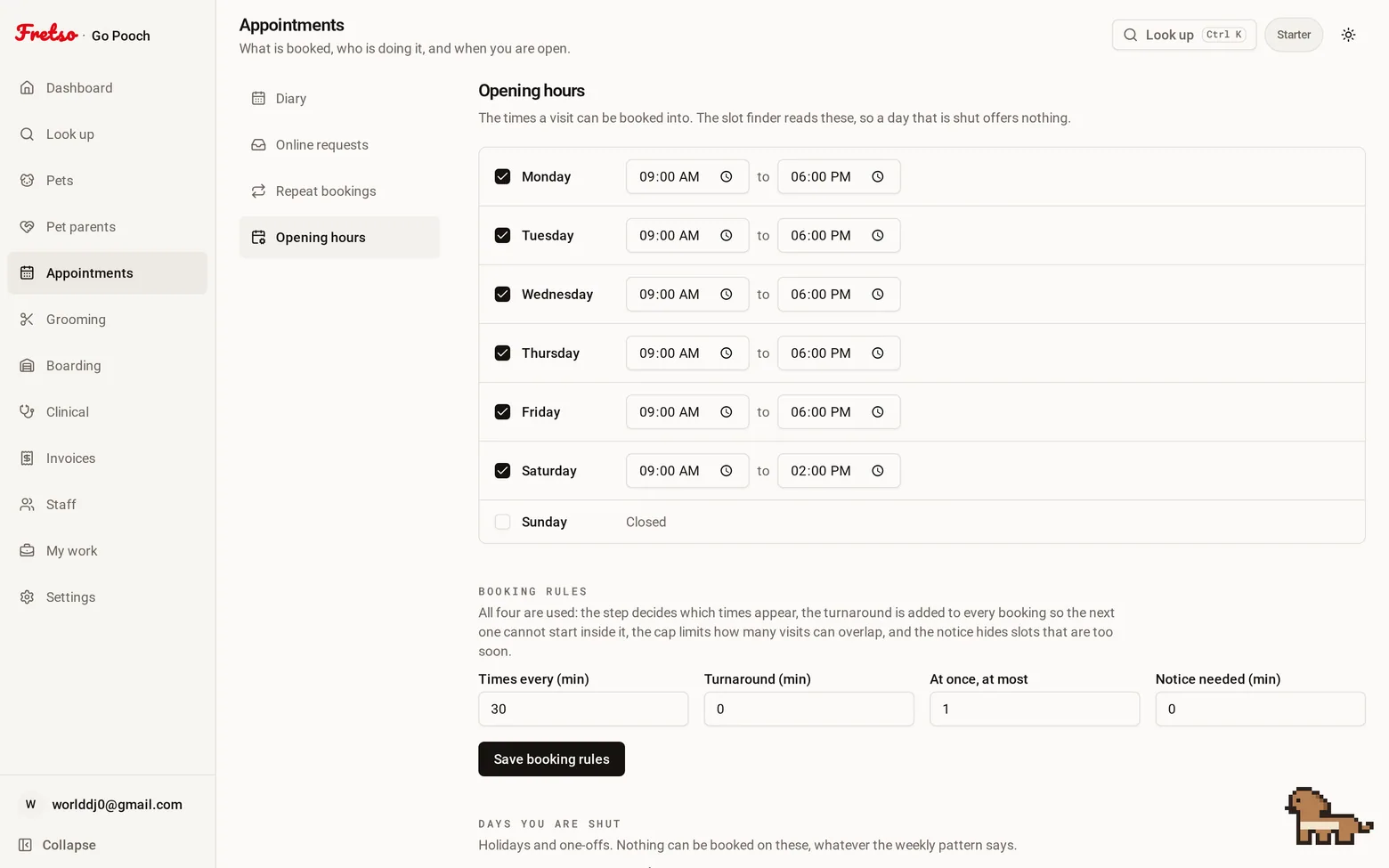Image resolution: width=1389 pixels, height=868 pixels.
Task: Click the Online requests inbox icon
Action: click(258, 144)
